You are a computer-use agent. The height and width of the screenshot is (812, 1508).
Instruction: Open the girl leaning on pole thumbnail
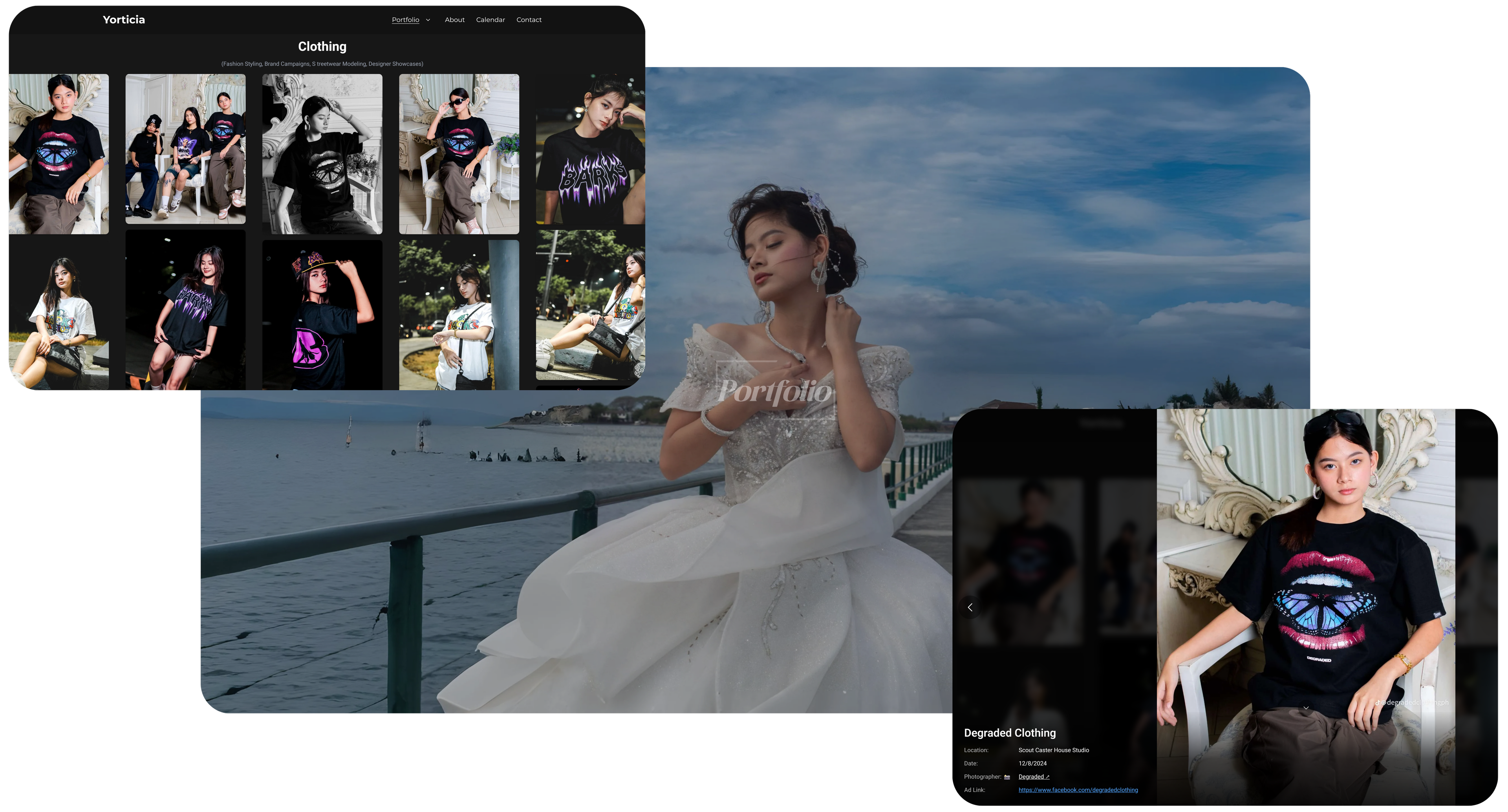click(459, 315)
